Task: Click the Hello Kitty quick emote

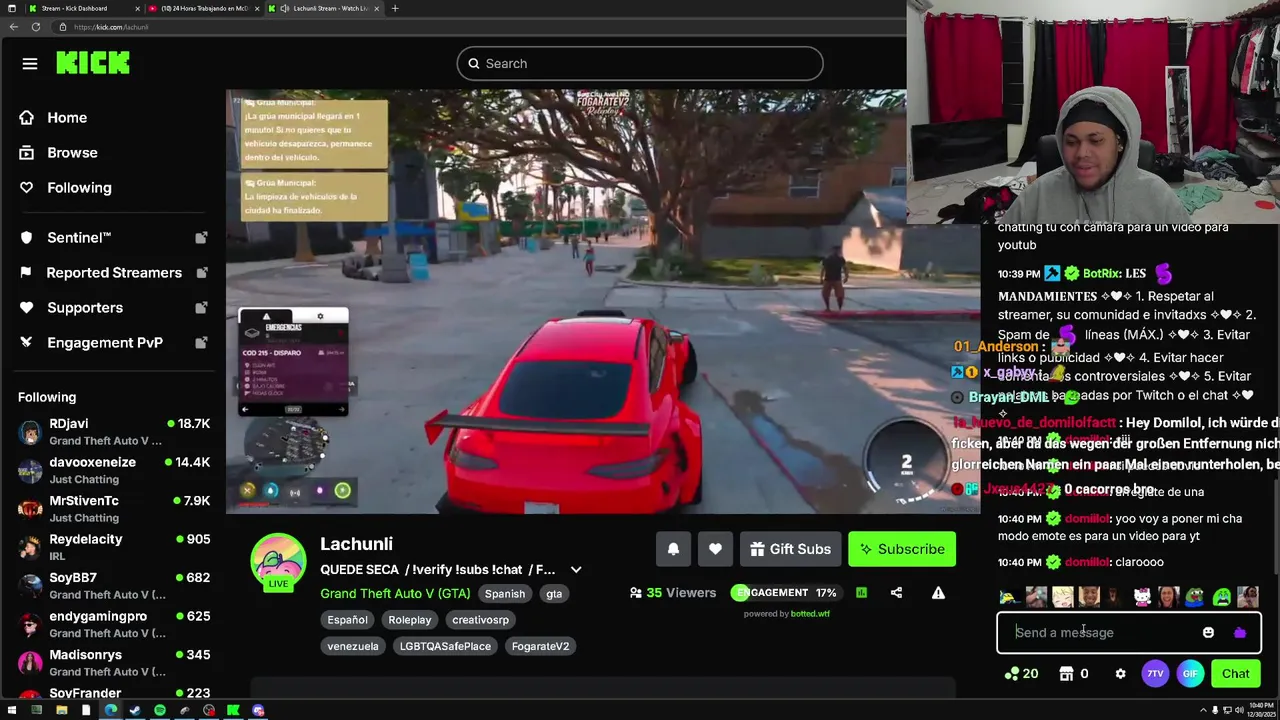Action: pyautogui.click(x=1142, y=598)
